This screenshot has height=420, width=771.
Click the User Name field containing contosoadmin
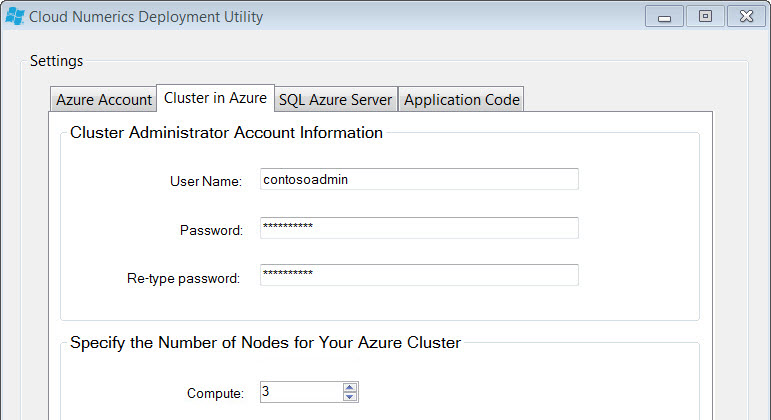pos(419,179)
